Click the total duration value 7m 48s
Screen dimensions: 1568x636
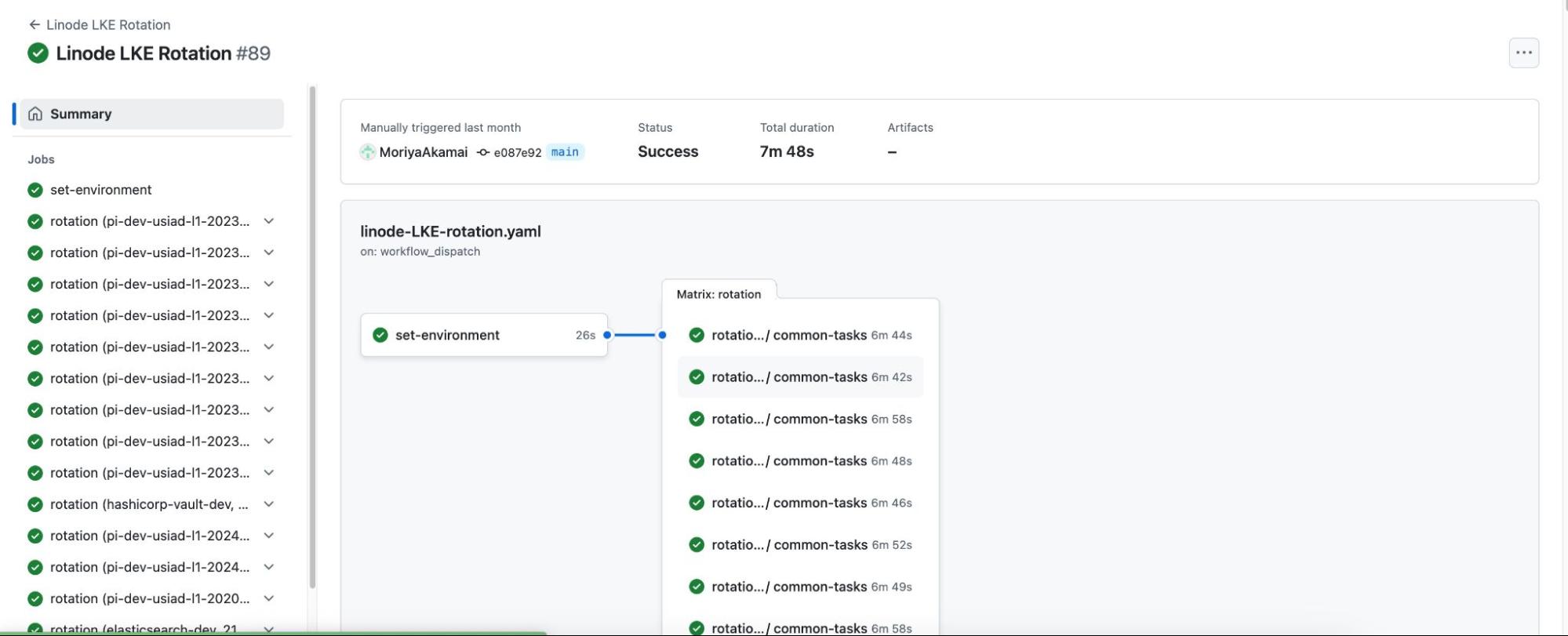click(x=787, y=151)
